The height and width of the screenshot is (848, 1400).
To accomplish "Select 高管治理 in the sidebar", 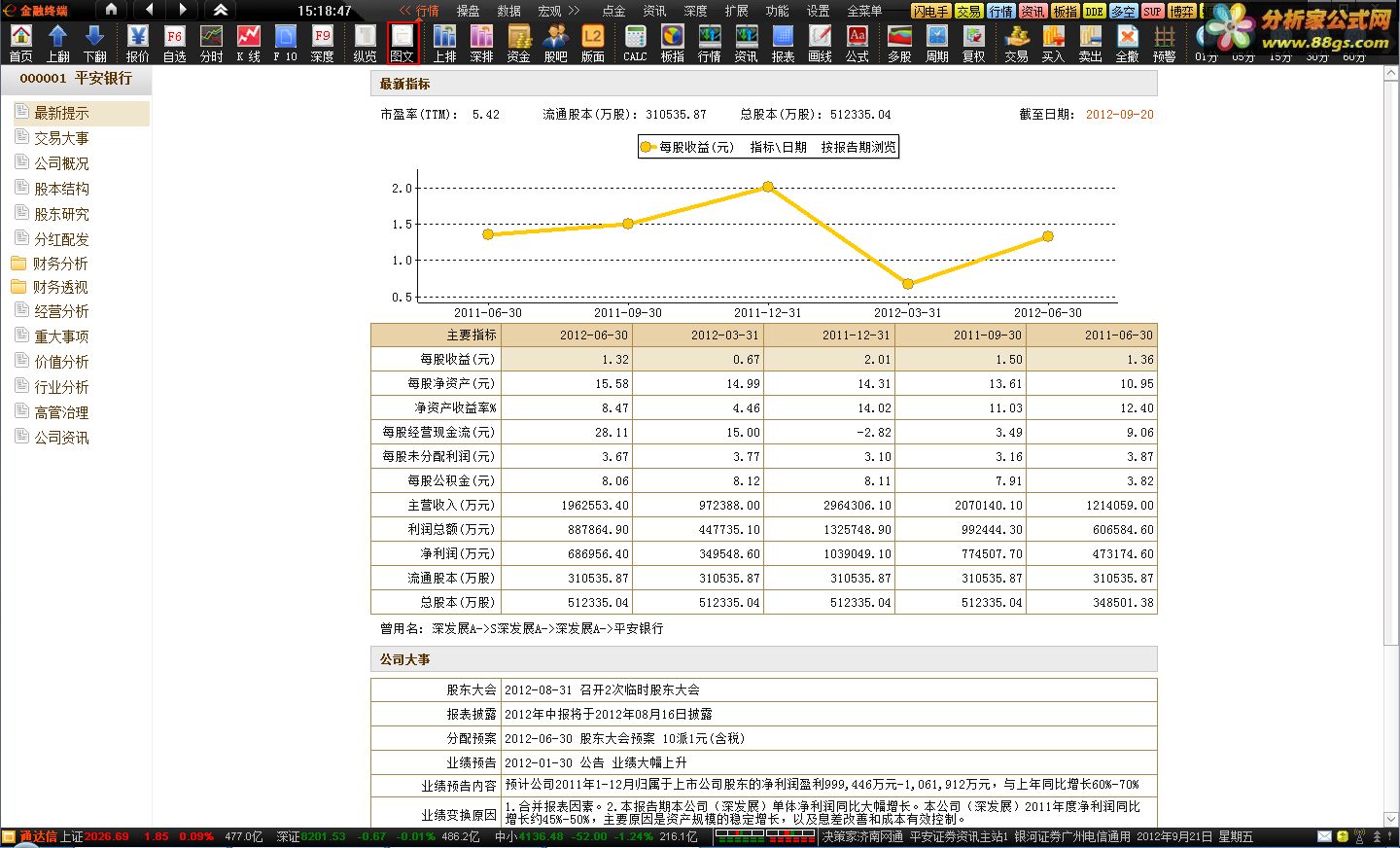I will point(61,412).
